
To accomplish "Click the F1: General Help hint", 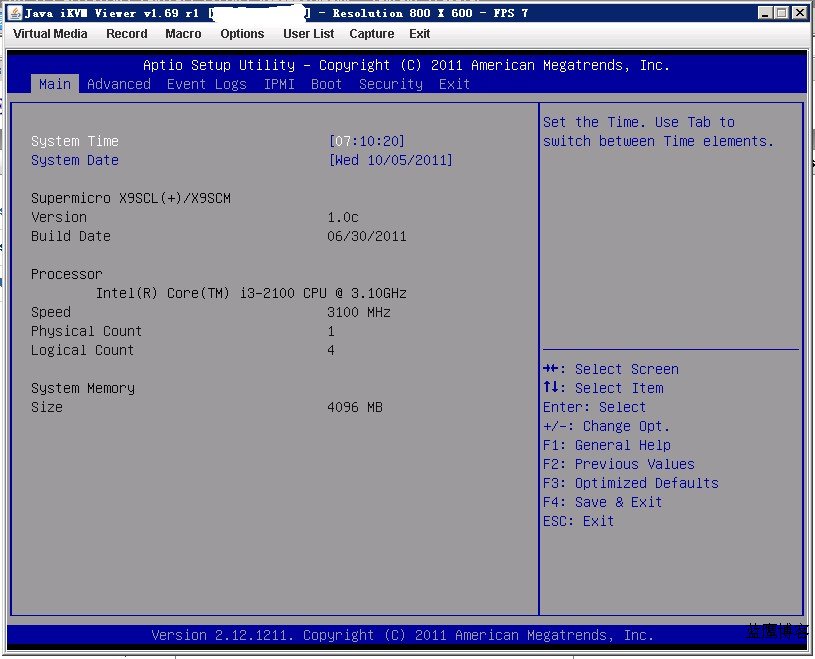I will click(x=607, y=445).
